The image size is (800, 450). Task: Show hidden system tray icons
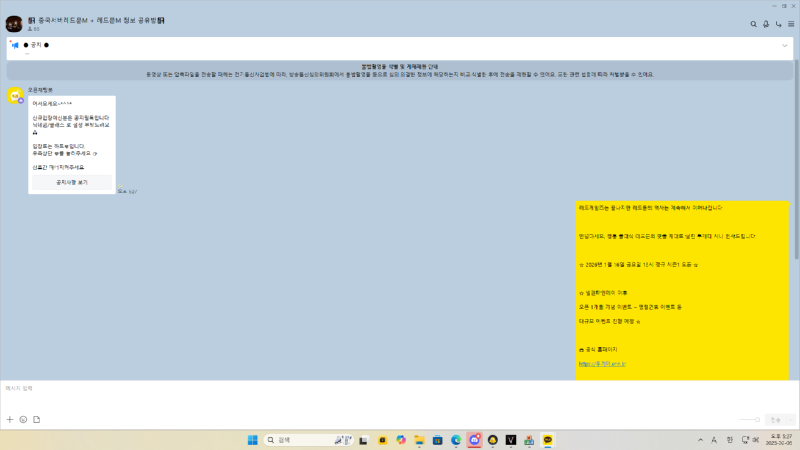click(x=700, y=440)
